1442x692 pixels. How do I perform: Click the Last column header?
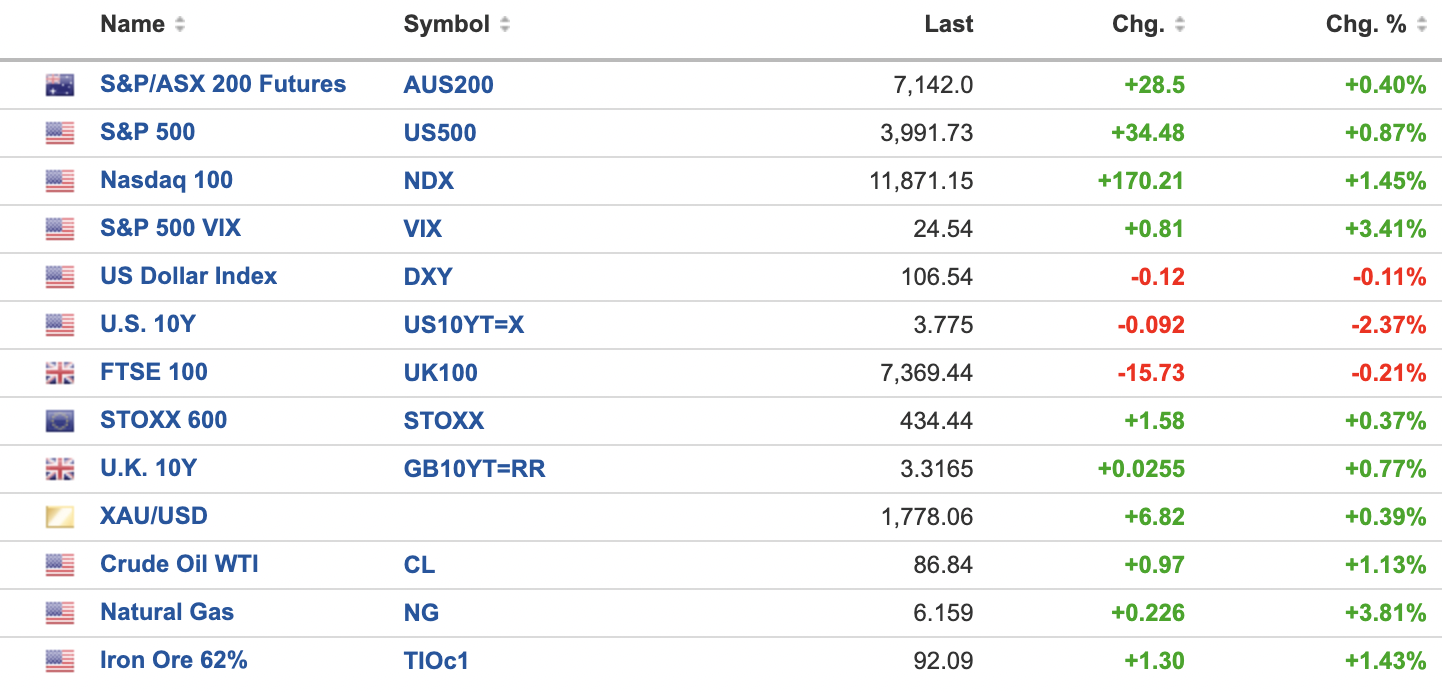[x=948, y=25]
